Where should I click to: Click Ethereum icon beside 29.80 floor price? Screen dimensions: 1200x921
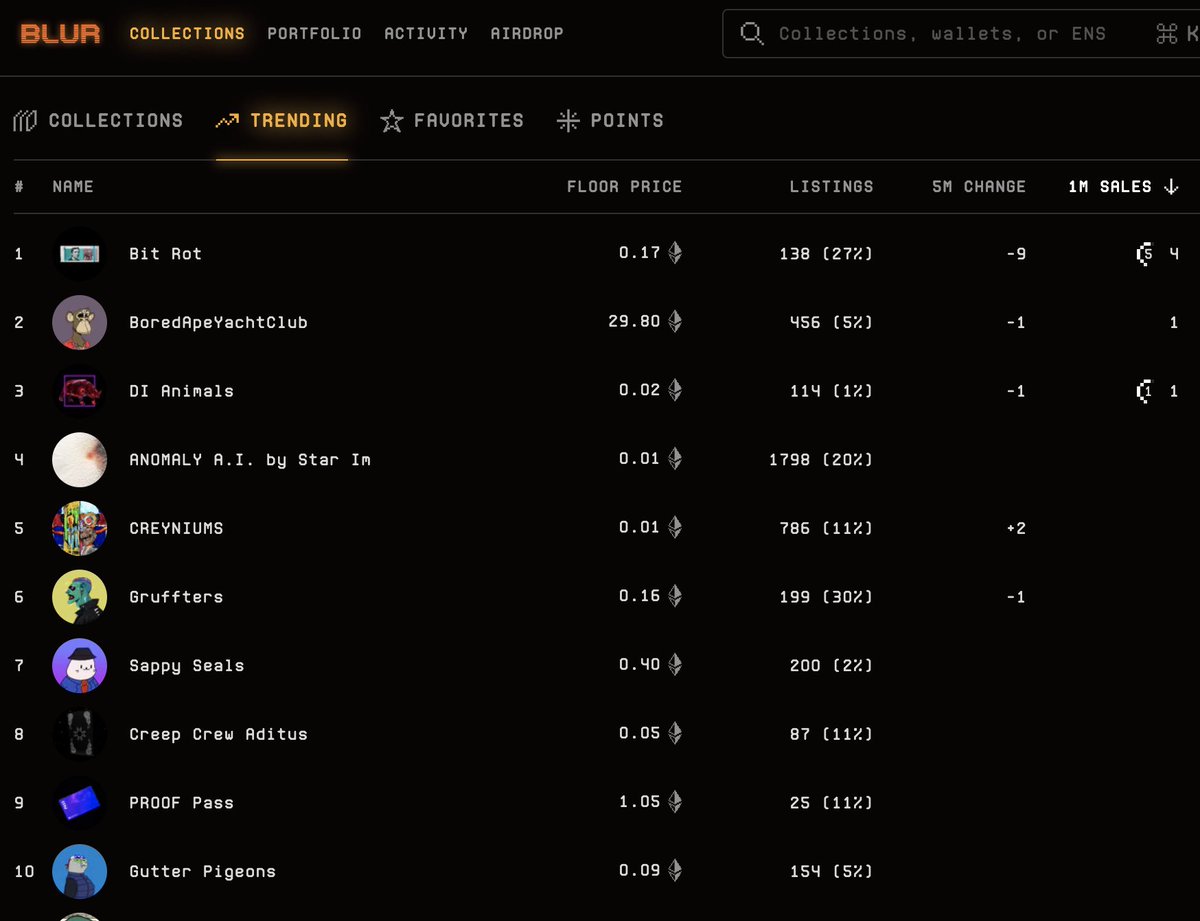coord(675,322)
